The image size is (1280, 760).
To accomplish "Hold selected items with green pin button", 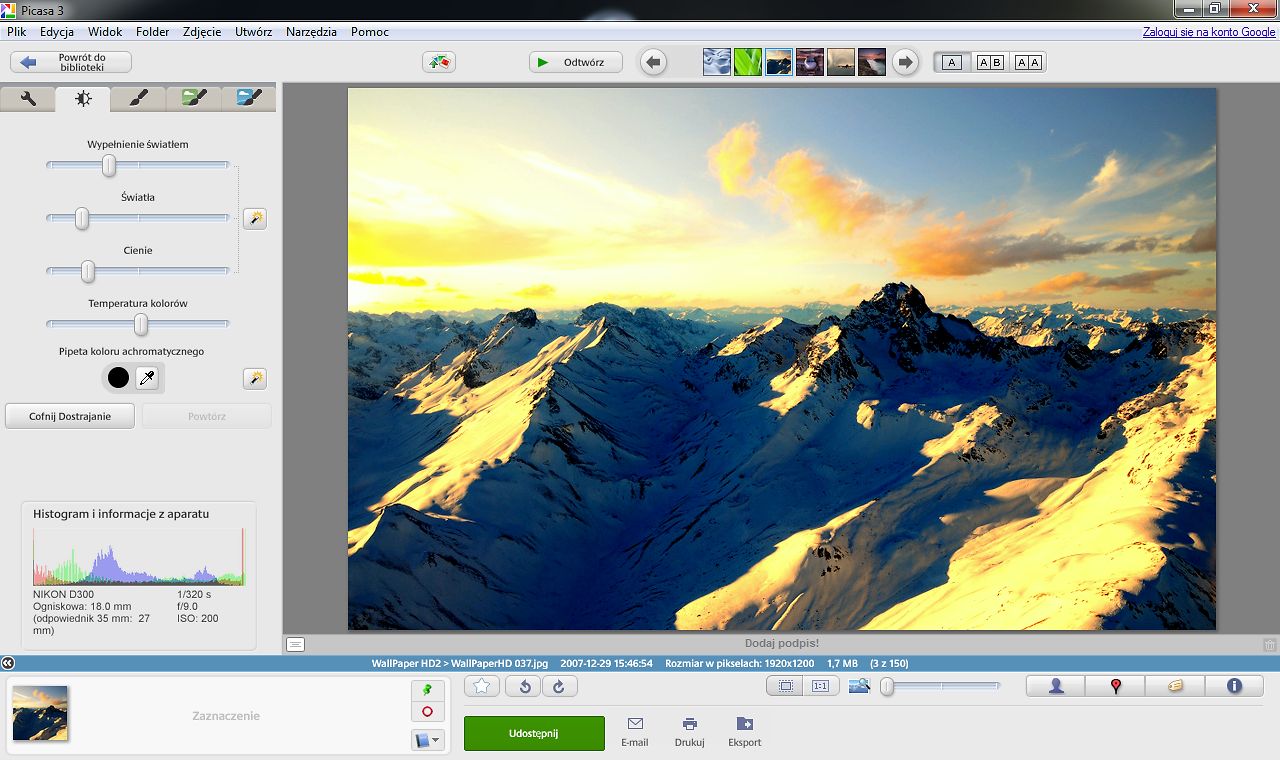I will 427,690.
